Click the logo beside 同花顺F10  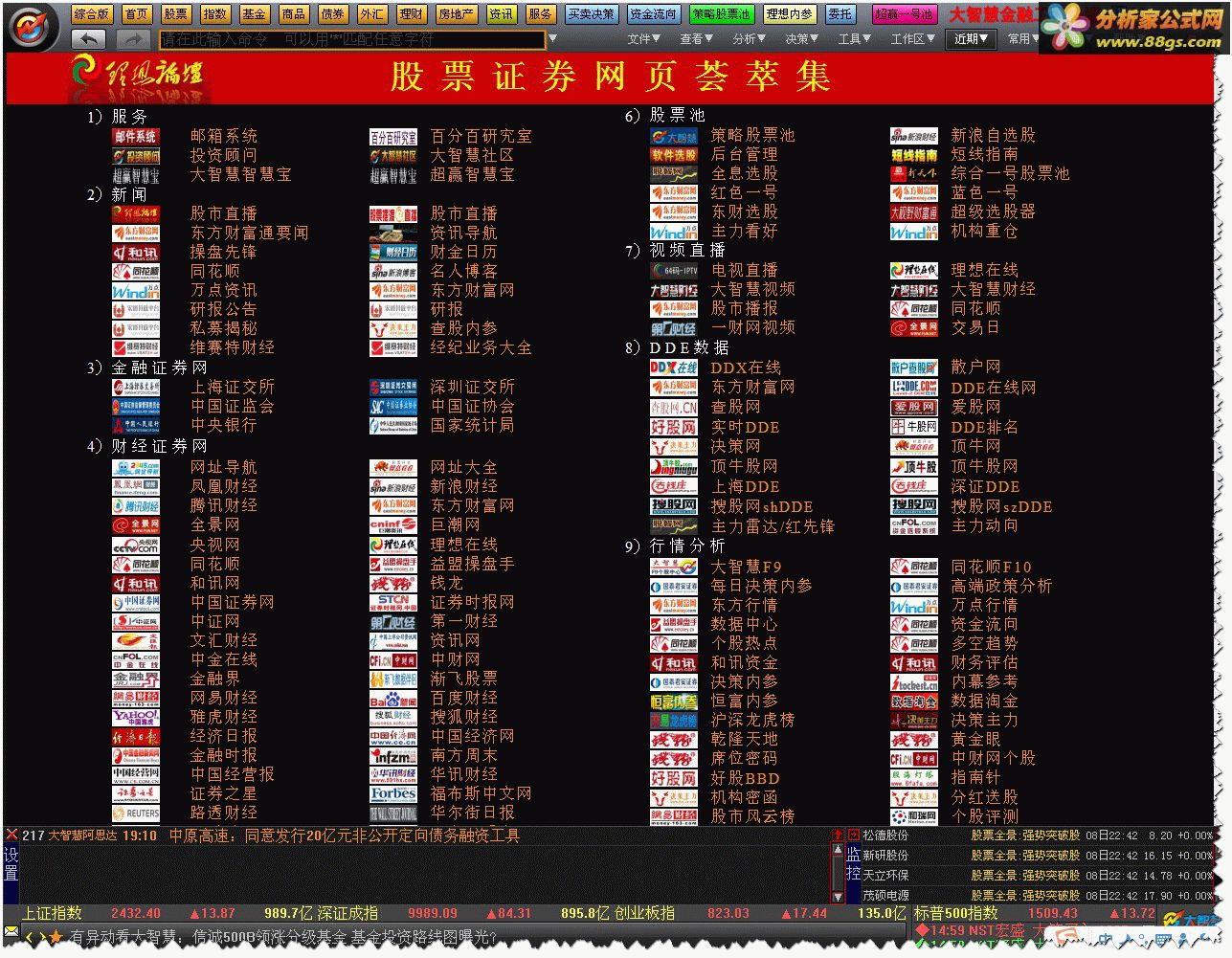tap(914, 568)
